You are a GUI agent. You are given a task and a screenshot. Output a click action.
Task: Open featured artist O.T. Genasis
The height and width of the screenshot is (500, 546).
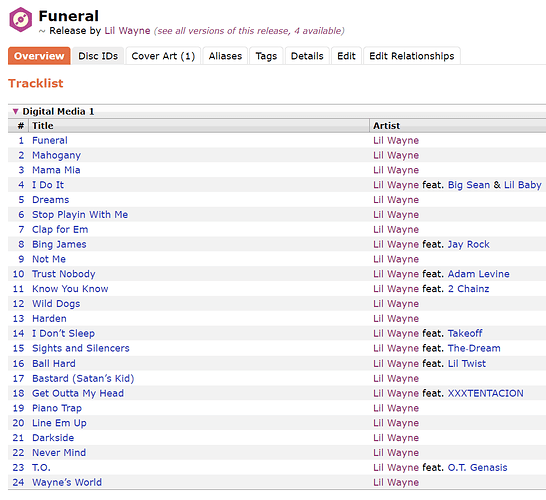click(x=477, y=468)
